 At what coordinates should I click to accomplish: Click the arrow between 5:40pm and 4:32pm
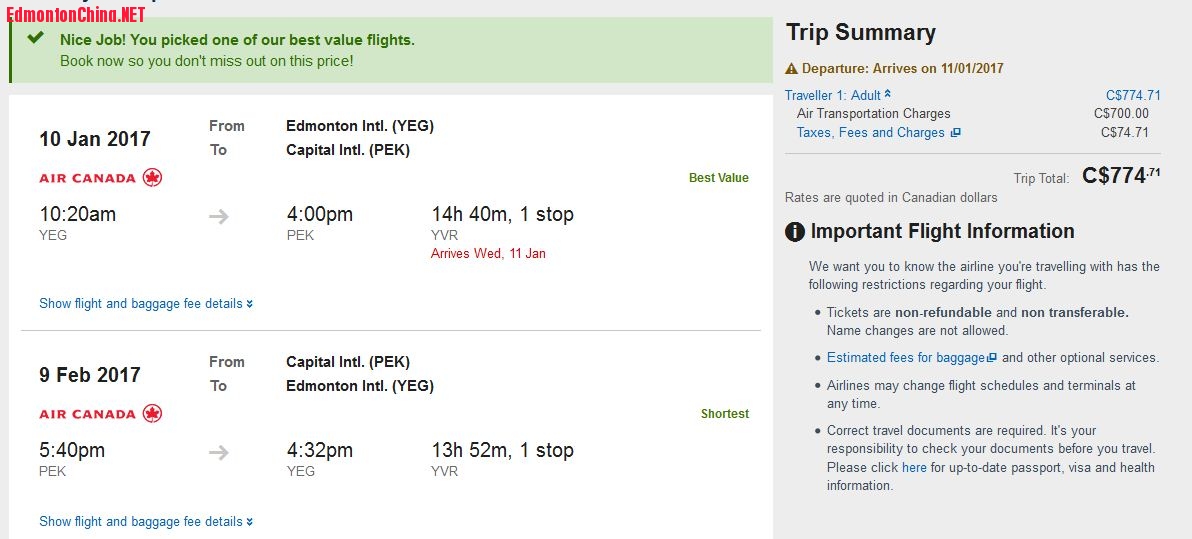point(219,453)
